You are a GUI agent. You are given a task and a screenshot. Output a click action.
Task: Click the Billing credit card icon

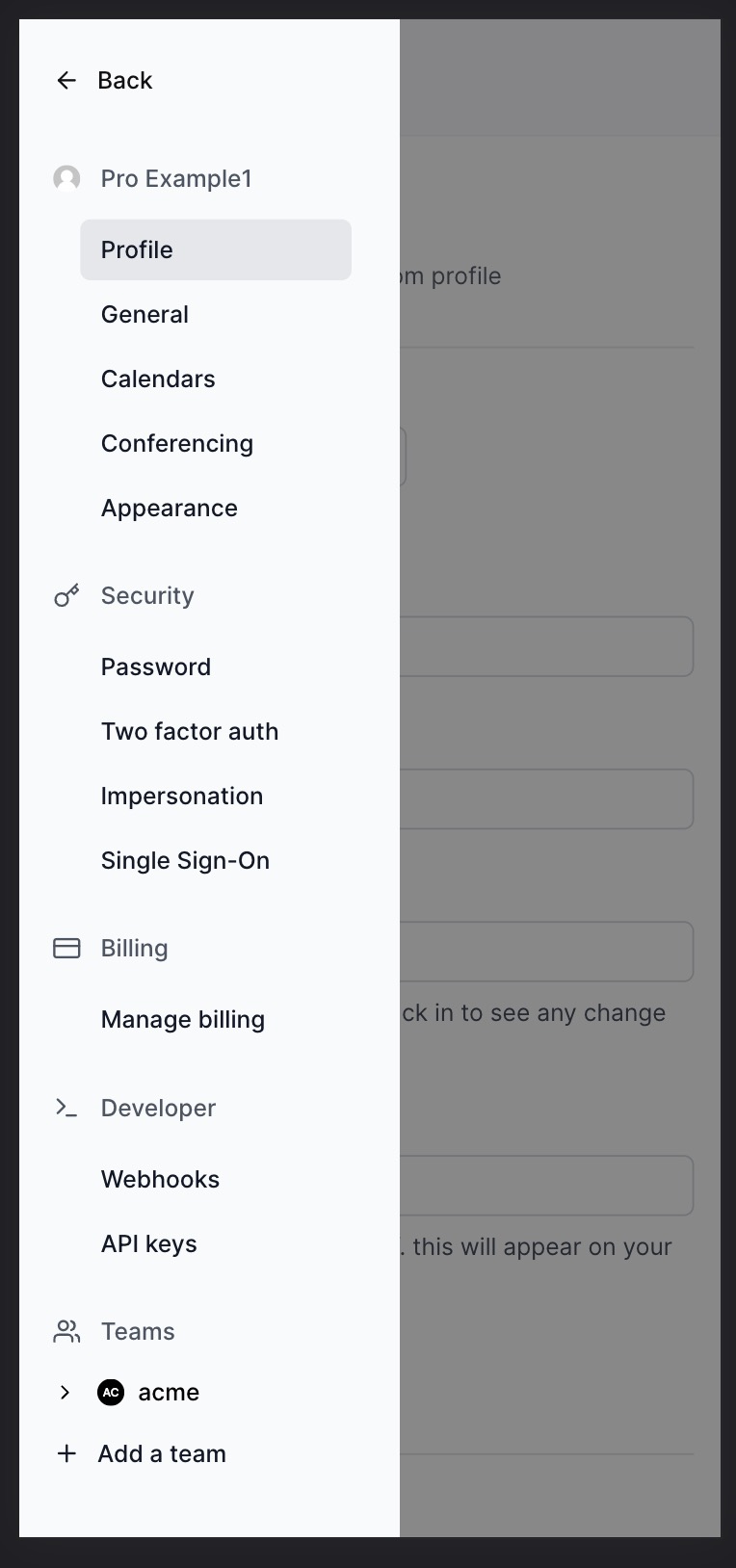click(x=66, y=949)
